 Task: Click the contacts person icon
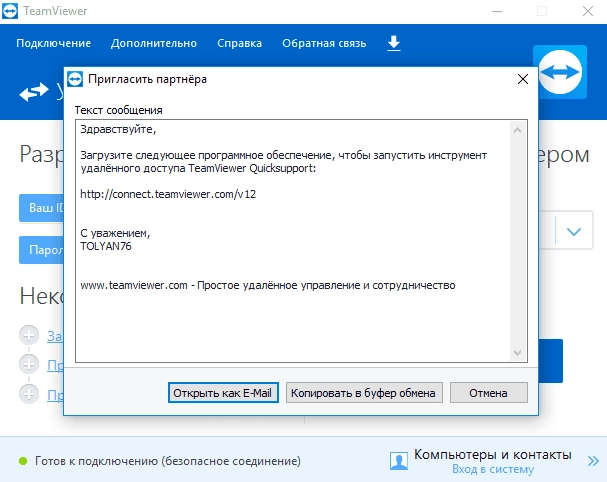click(x=399, y=461)
